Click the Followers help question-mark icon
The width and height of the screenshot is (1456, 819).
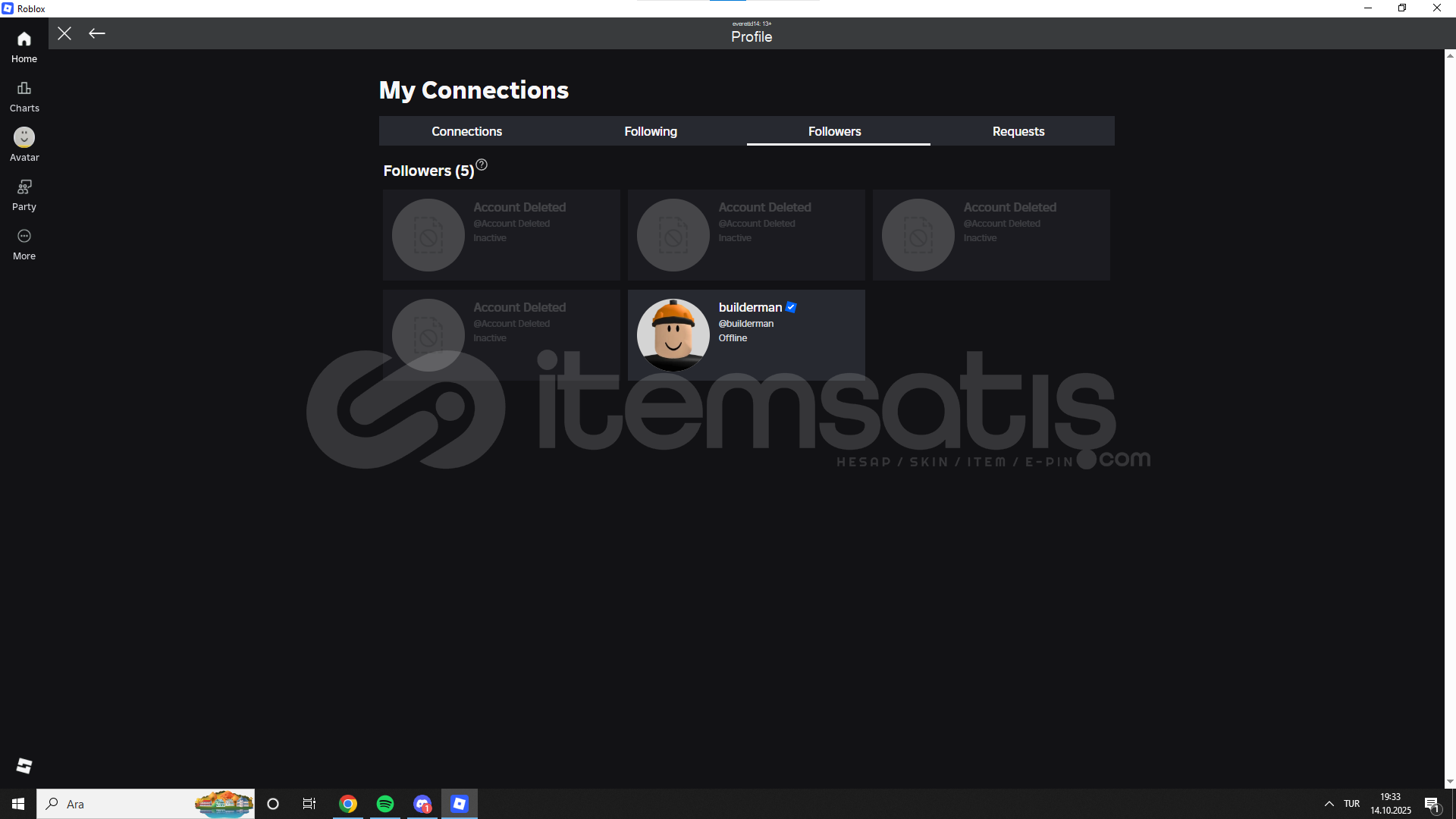point(482,165)
